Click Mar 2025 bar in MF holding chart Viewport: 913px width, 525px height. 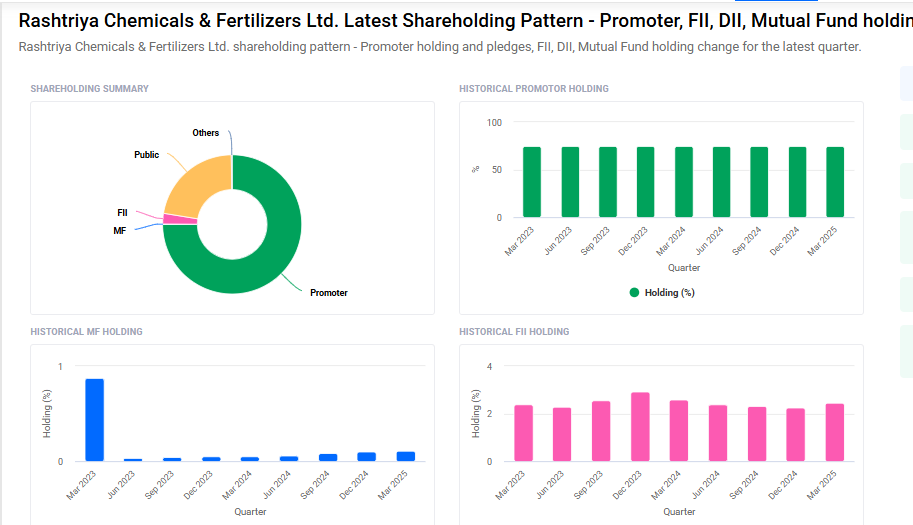[406, 457]
